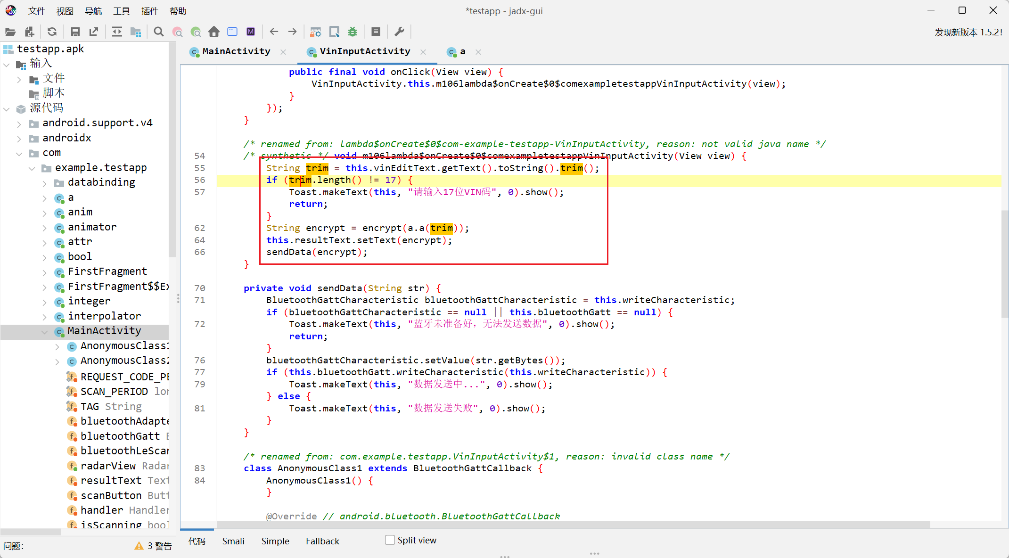1009x558 pixels.
Task: Click the open file folder toolbar icon
Action: [10, 32]
